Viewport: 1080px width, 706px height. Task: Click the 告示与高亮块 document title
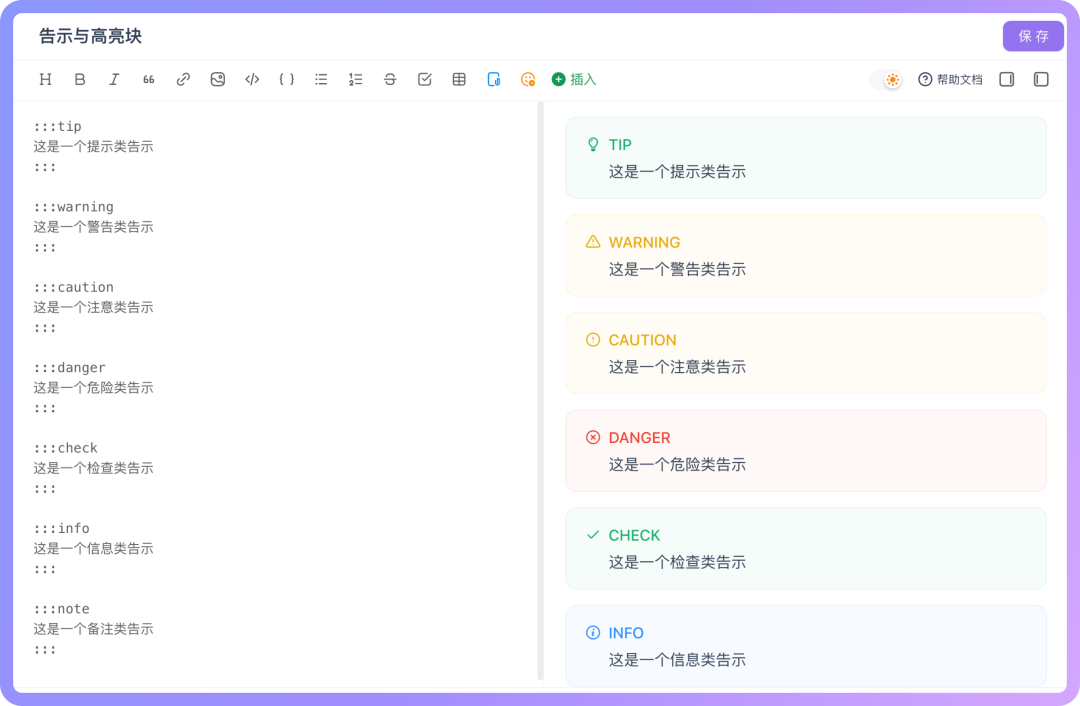coord(90,36)
